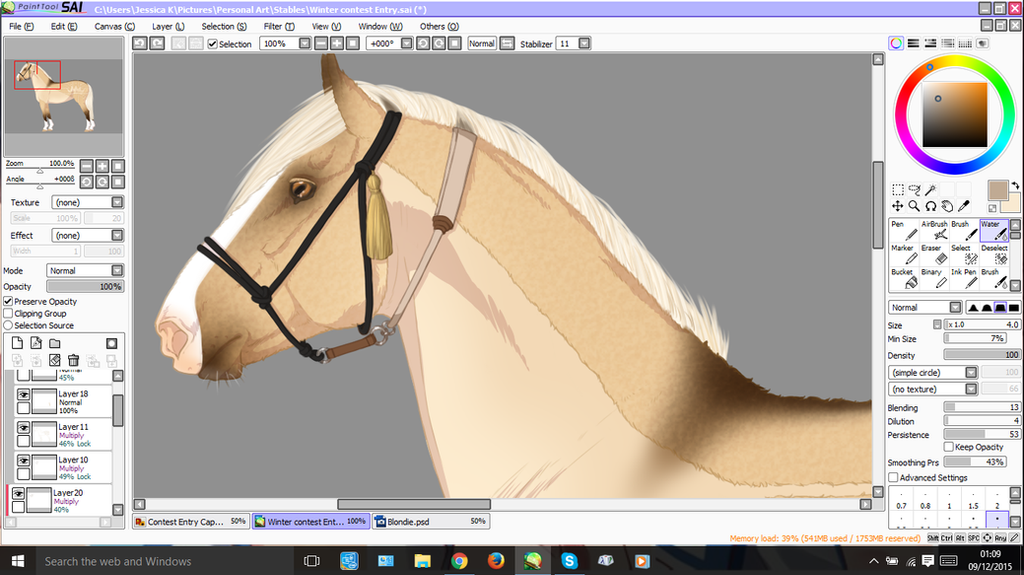Screen dimensions: 1024x575
Task: Open the Edit menu
Action: [64, 26]
